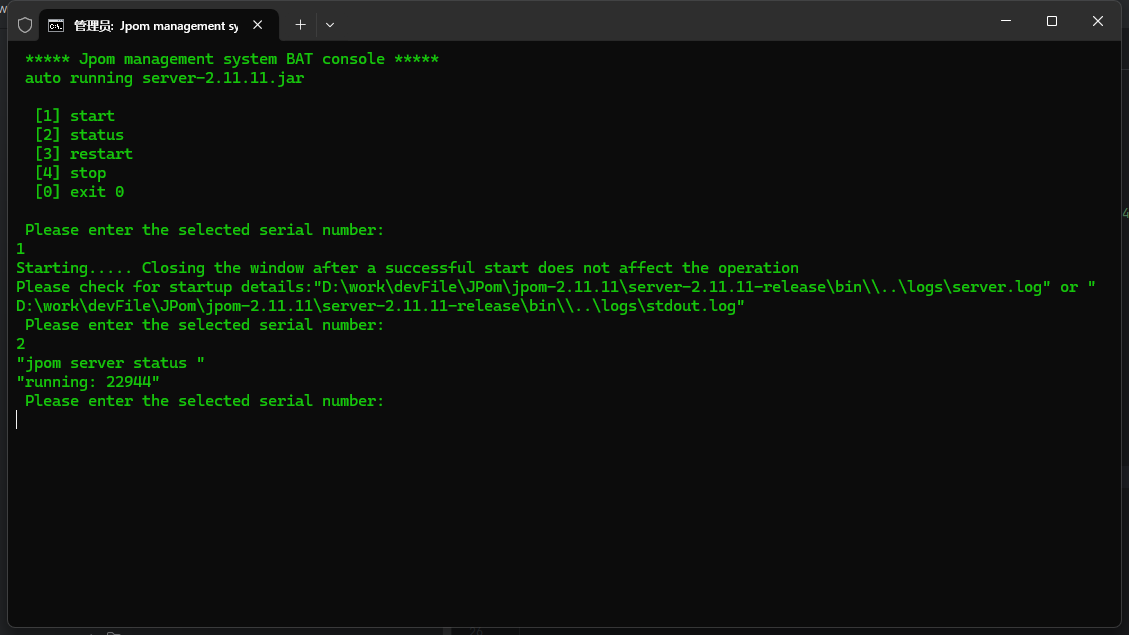1129x635 pixels.
Task: Click the "running: 22944" status output
Action: [x=88, y=382]
